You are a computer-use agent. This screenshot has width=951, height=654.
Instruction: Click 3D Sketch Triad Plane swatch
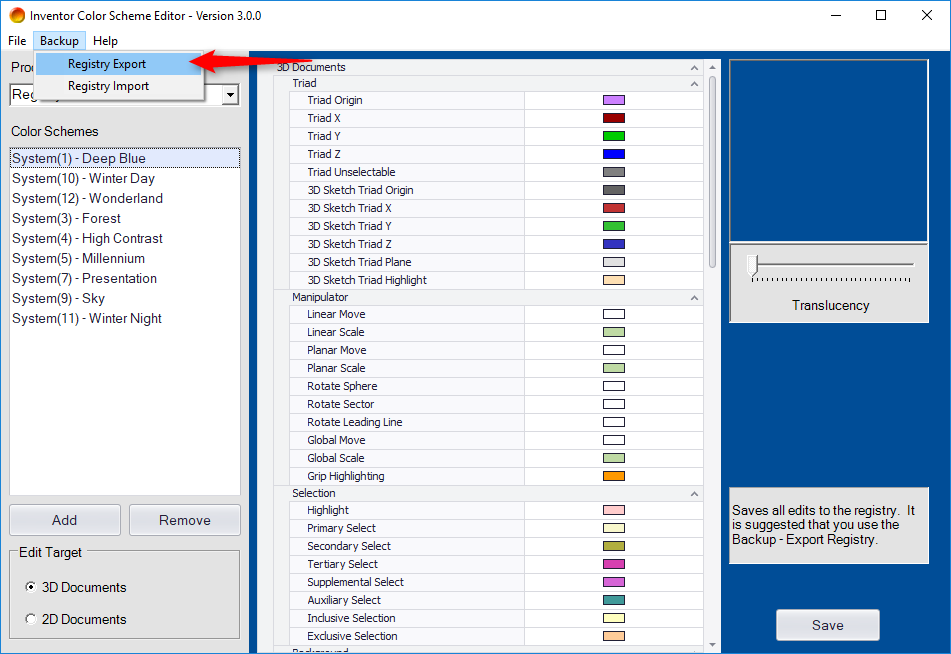[x=614, y=262]
